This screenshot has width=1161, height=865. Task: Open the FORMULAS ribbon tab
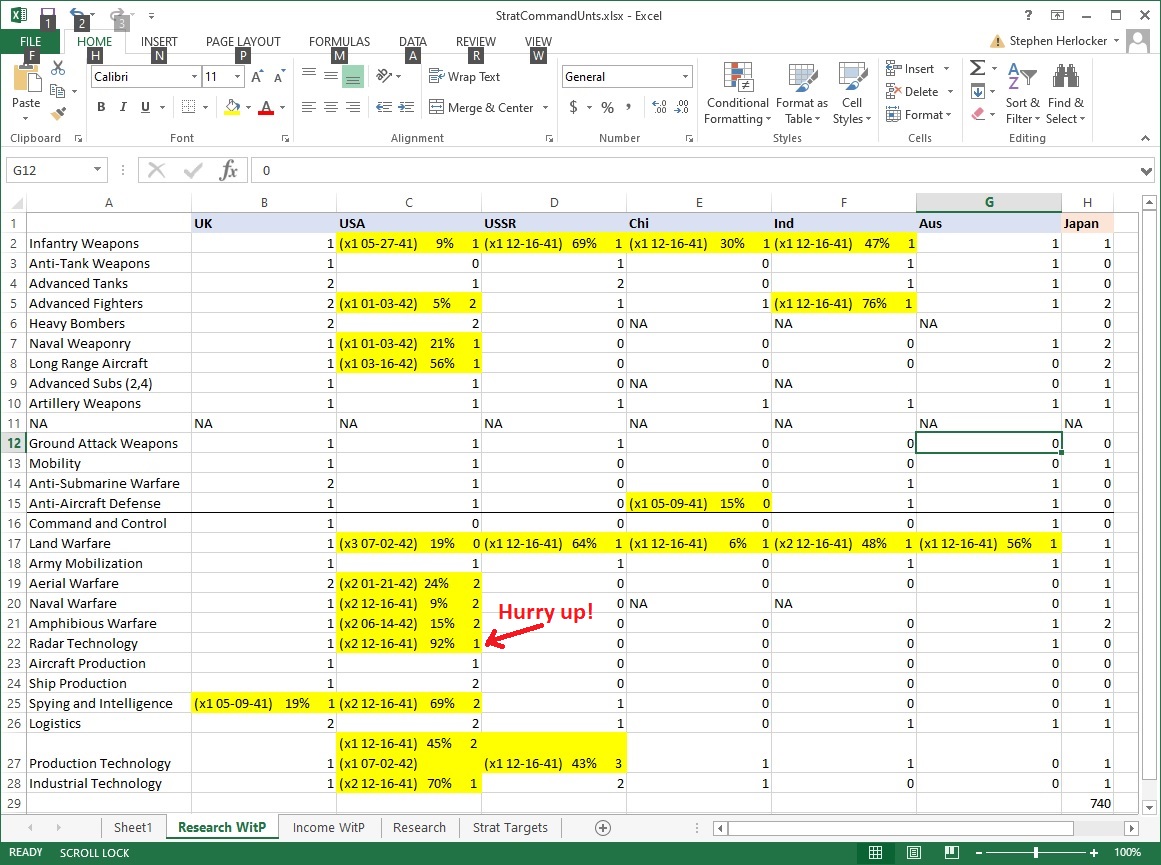pos(339,41)
